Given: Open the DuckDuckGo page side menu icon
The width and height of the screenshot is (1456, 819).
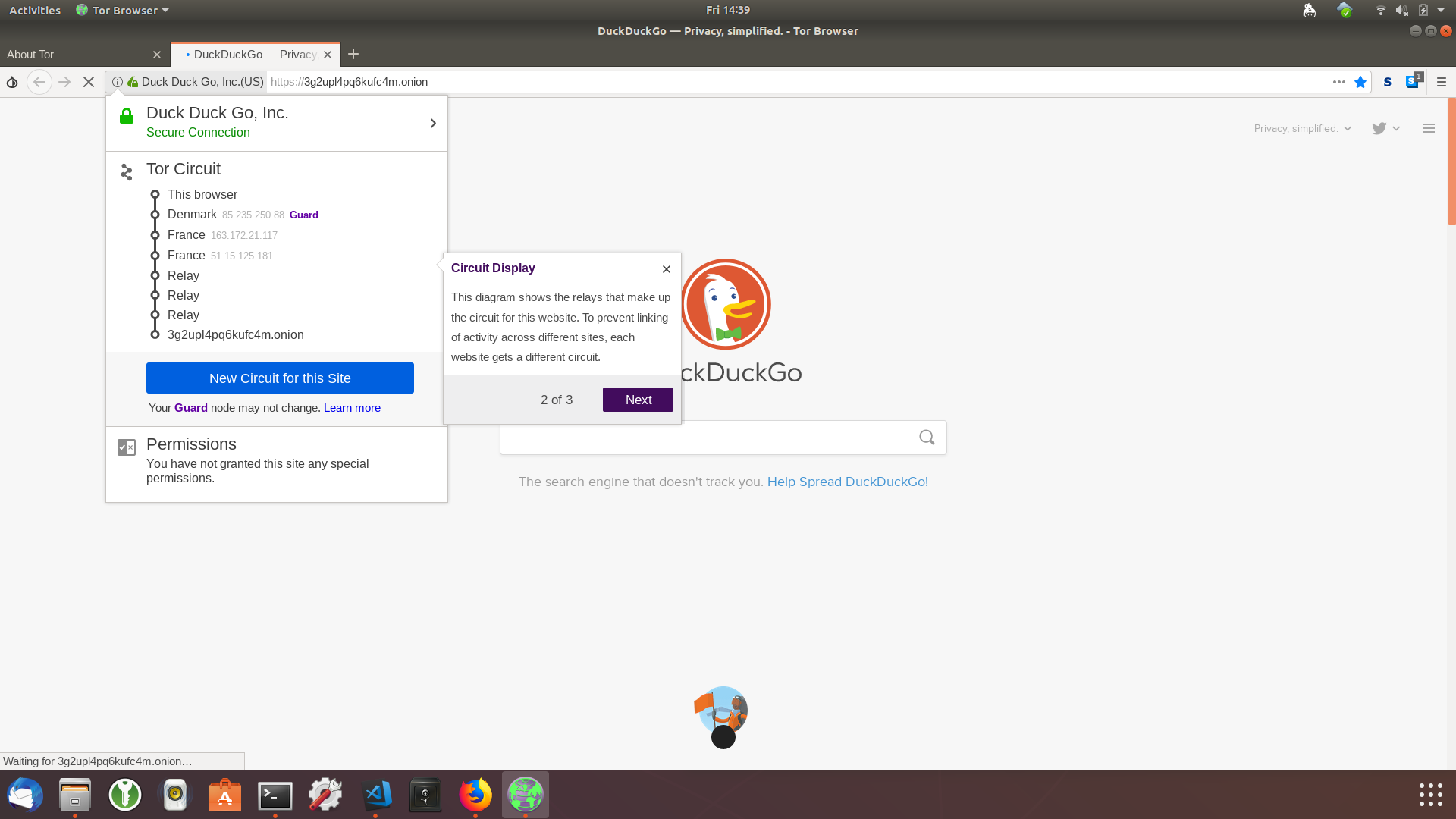Looking at the screenshot, I should pyautogui.click(x=1429, y=129).
